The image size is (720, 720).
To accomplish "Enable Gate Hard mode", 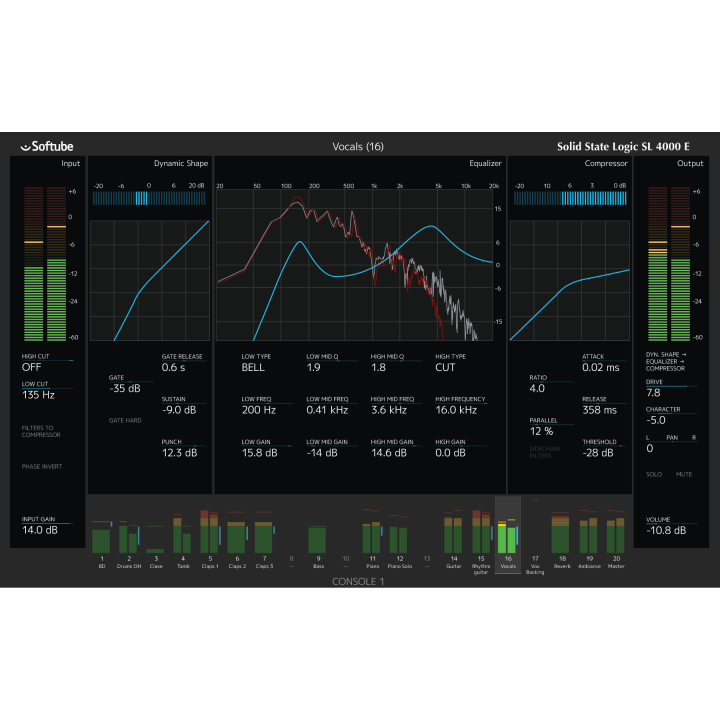I will tap(125, 421).
